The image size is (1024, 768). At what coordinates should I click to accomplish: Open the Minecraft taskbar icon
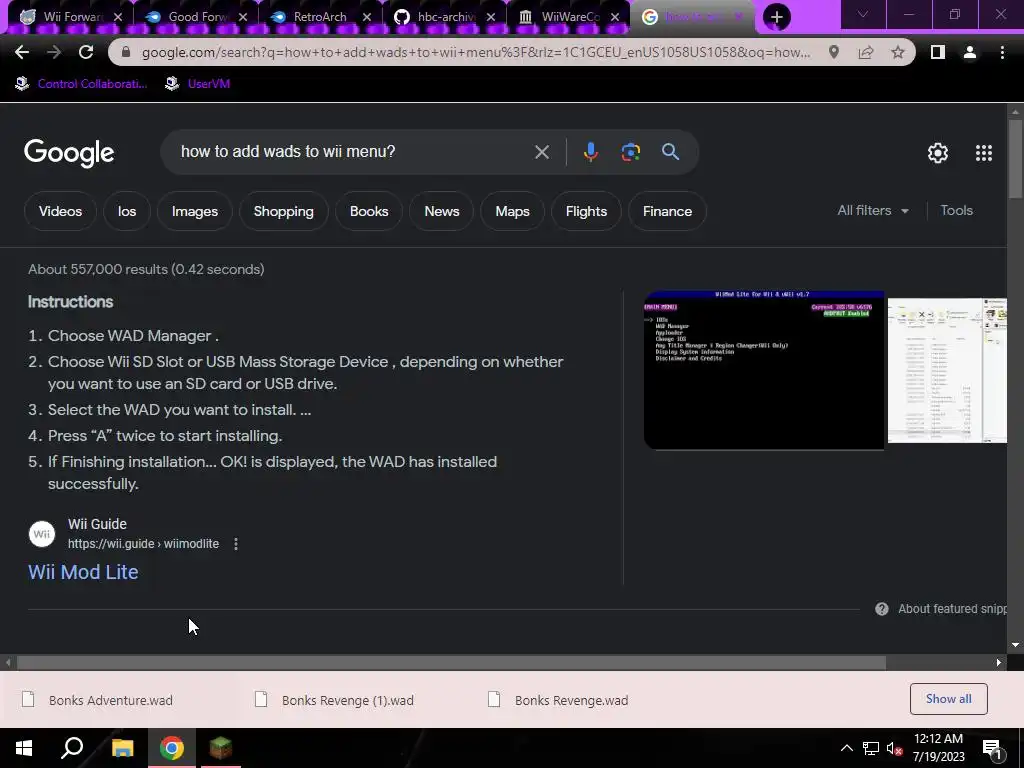click(221, 748)
